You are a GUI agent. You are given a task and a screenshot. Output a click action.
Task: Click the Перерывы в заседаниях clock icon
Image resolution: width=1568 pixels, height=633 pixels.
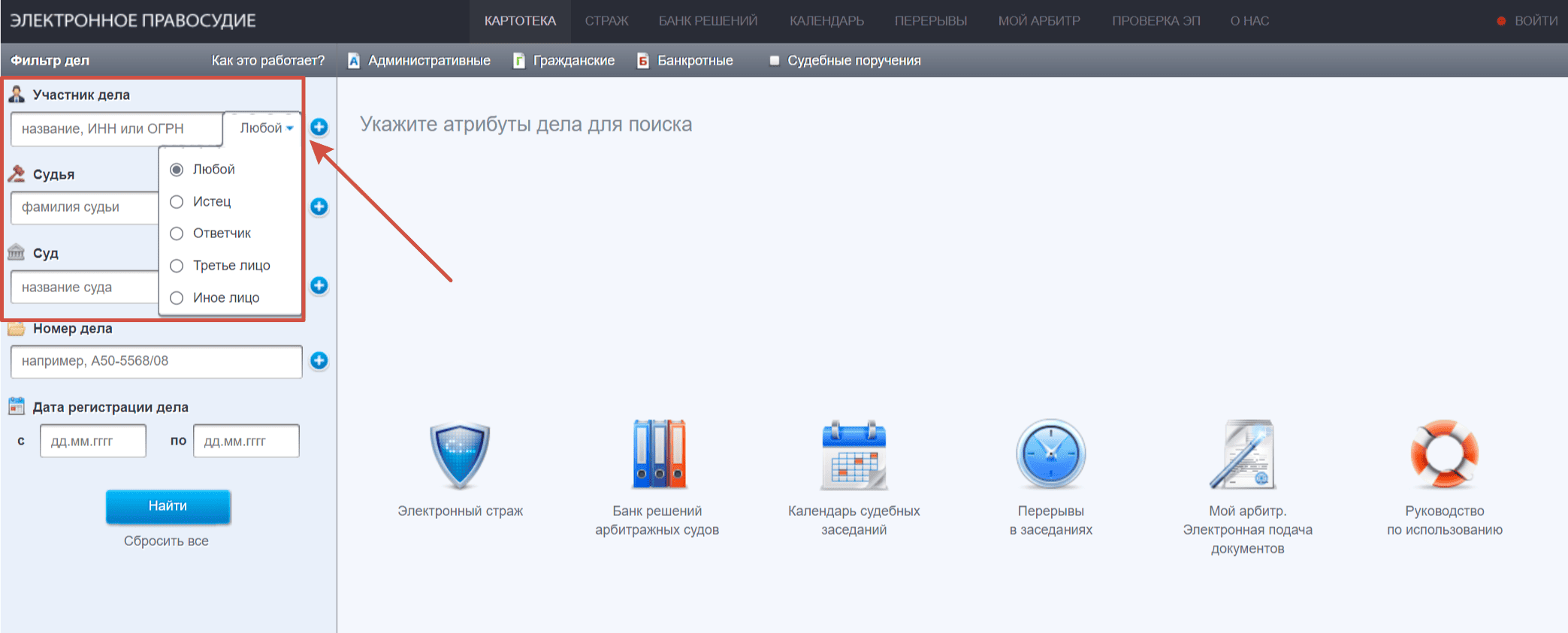click(x=1050, y=455)
